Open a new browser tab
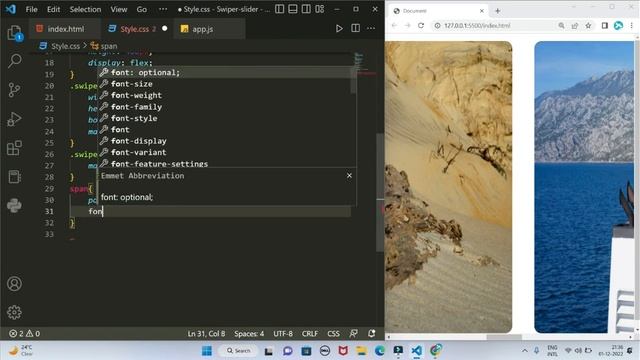Image resolution: width=640 pixels, height=360 pixels. pos(497,11)
